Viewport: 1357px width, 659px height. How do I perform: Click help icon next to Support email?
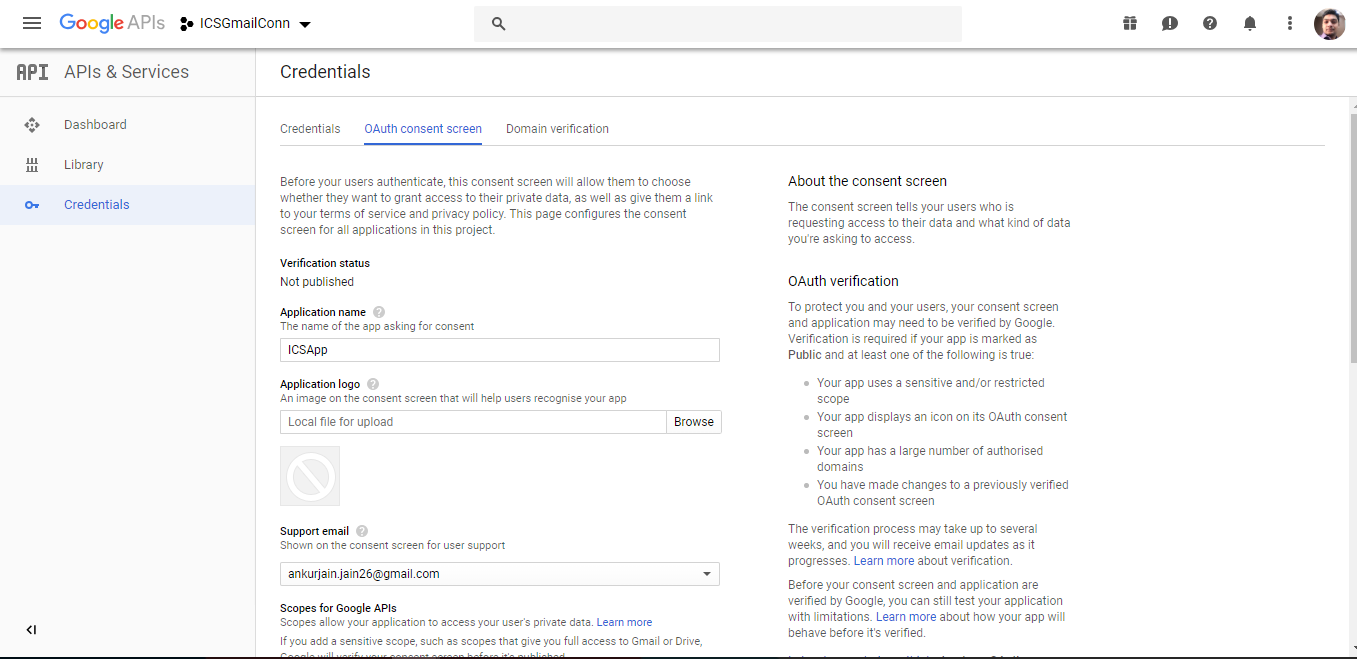click(x=362, y=531)
